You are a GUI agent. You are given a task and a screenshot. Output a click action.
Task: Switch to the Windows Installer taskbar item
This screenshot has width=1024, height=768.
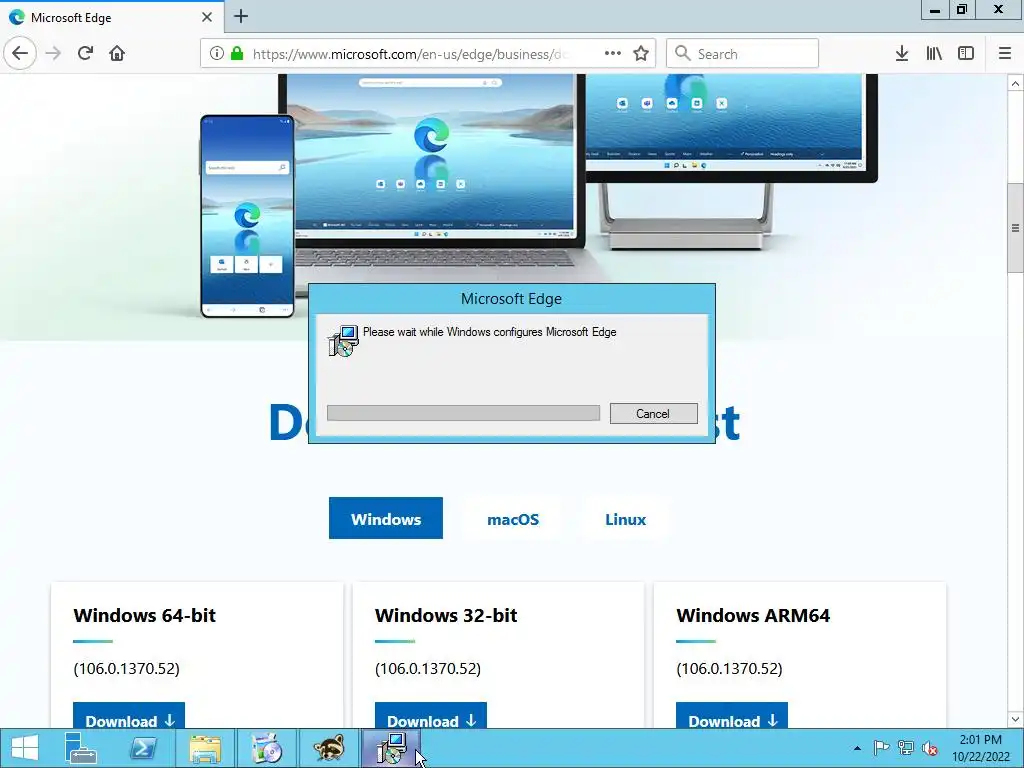point(391,748)
